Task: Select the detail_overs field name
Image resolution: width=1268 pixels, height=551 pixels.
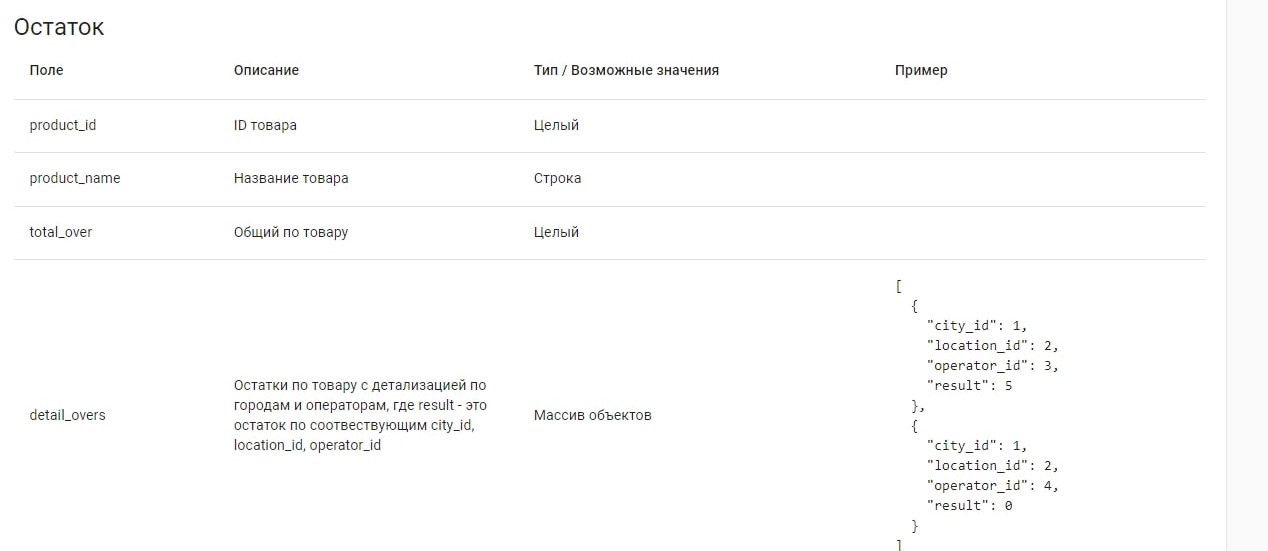Action: (x=67, y=415)
